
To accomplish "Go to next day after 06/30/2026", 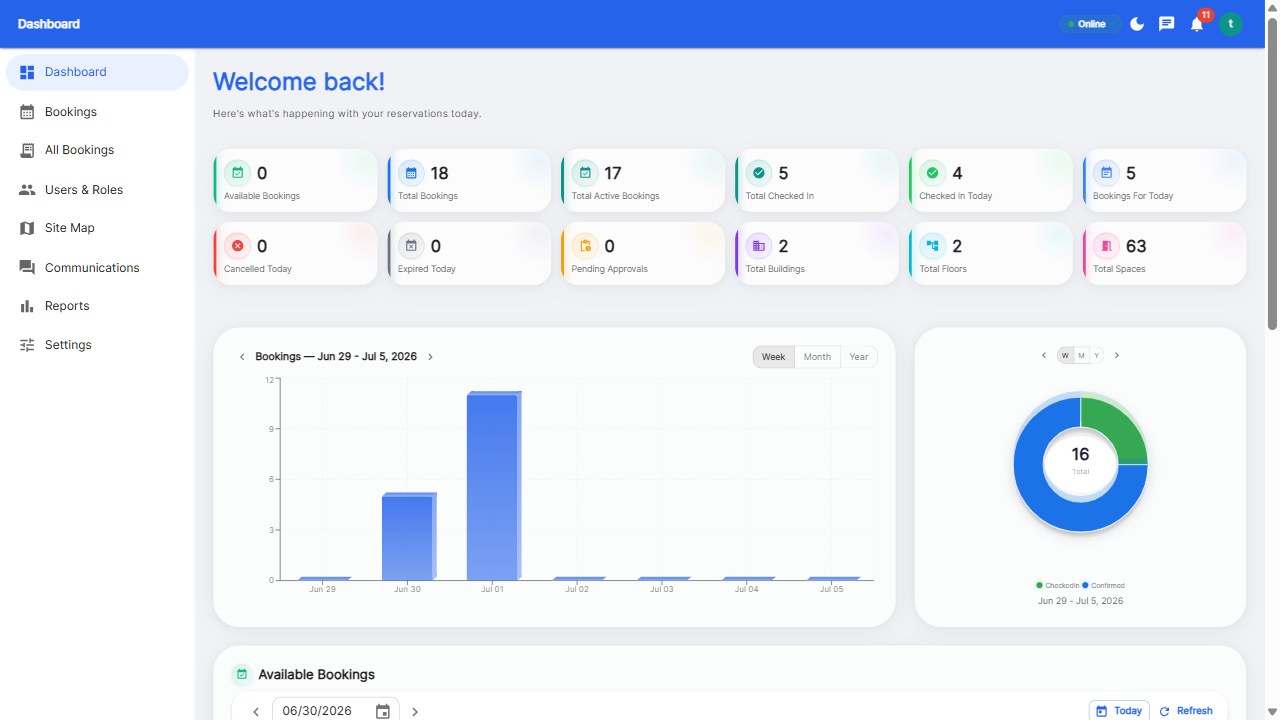I will [x=415, y=712].
